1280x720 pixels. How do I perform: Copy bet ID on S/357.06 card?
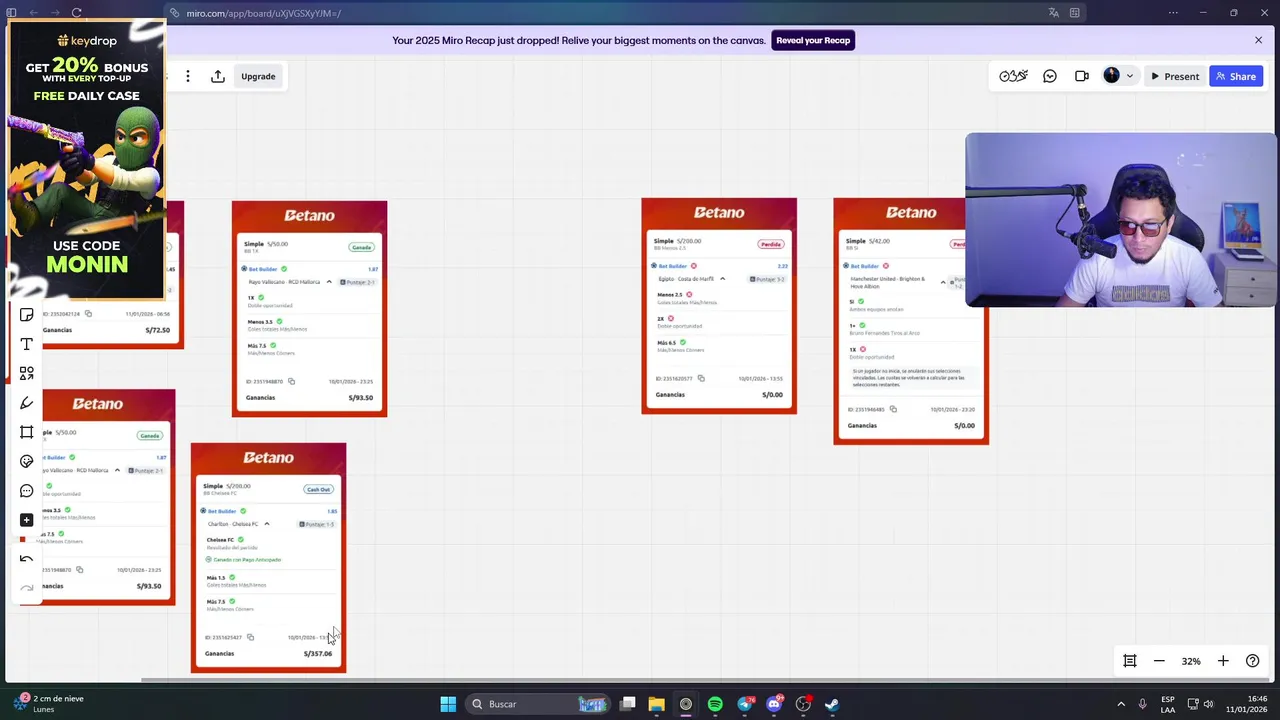click(250, 637)
